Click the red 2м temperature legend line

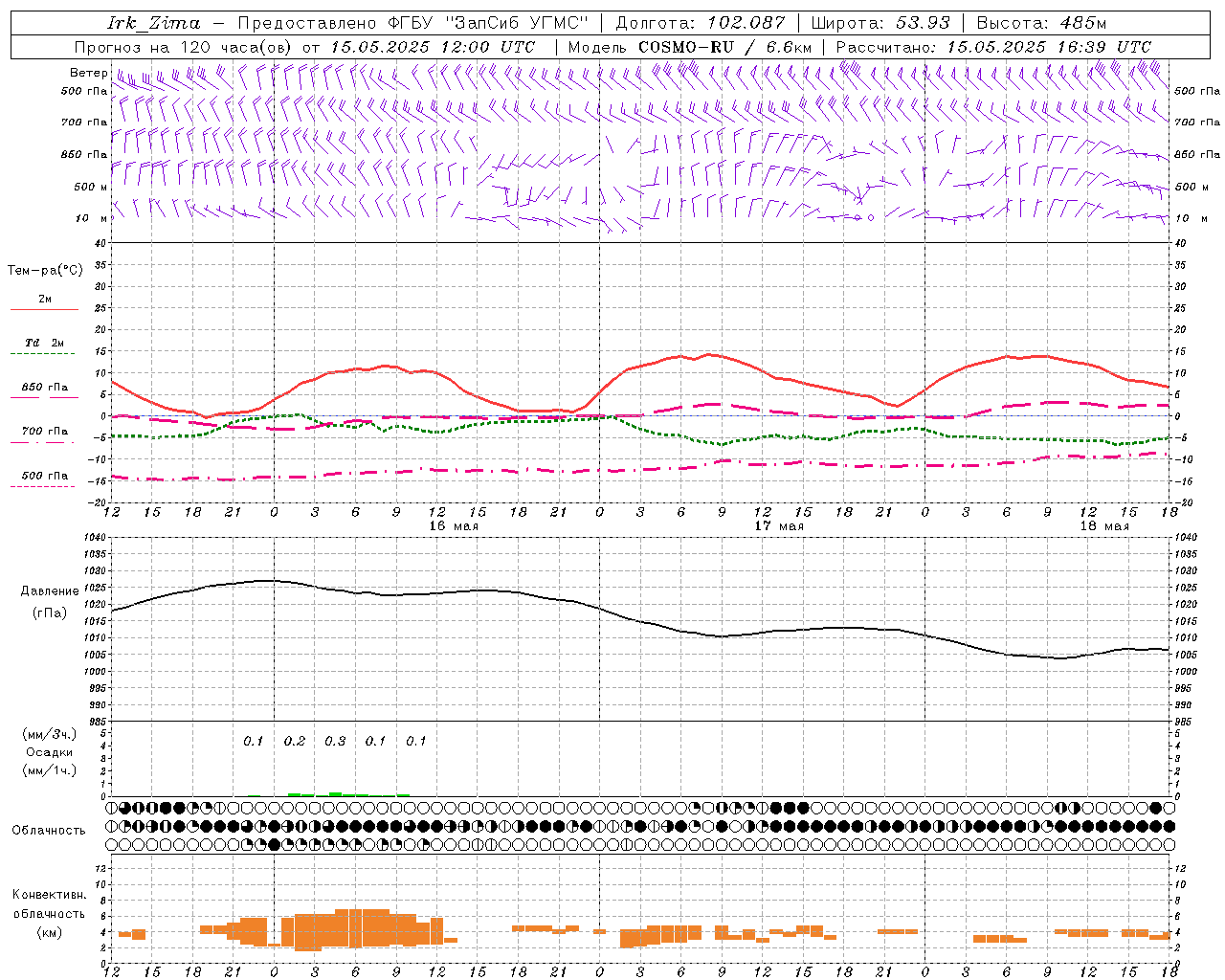tap(44, 310)
